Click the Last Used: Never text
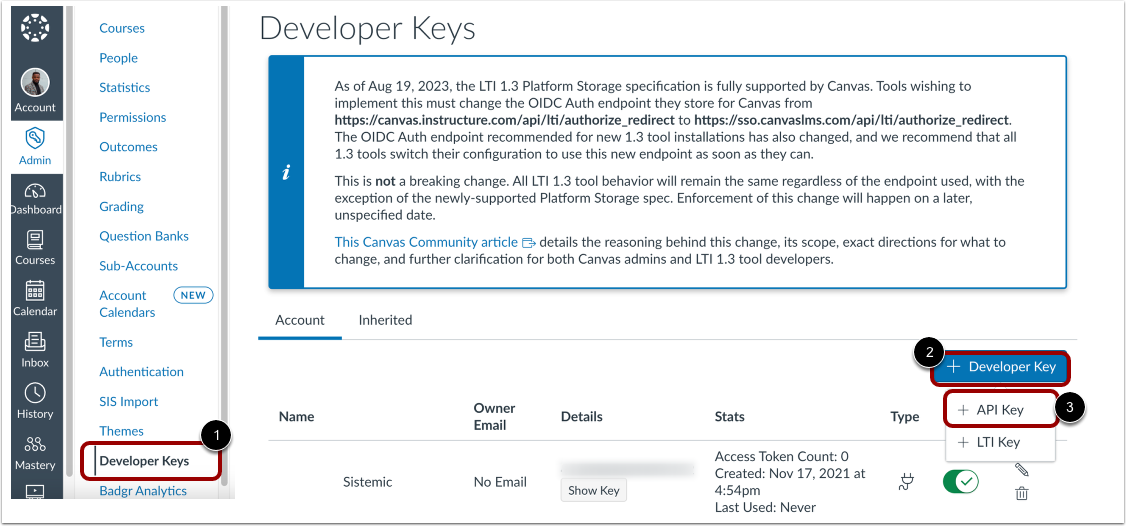The height and width of the screenshot is (526, 1126). pos(766,508)
